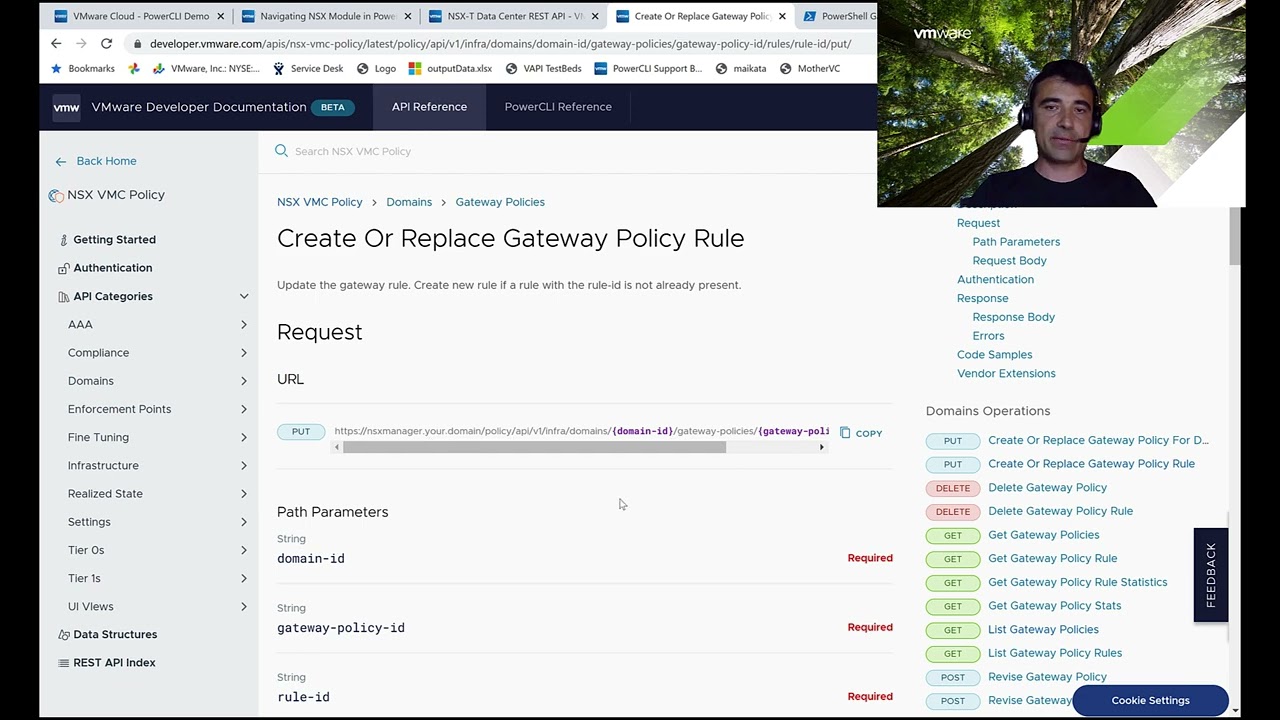The width and height of the screenshot is (1280, 720).
Task: Open List Gateway Policy Rules operation
Action: pyautogui.click(x=1055, y=653)
